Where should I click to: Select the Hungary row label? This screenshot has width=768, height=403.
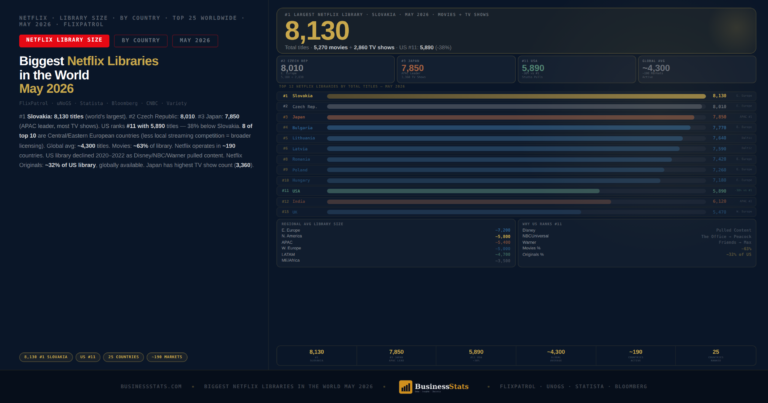(x=301, y=181)
